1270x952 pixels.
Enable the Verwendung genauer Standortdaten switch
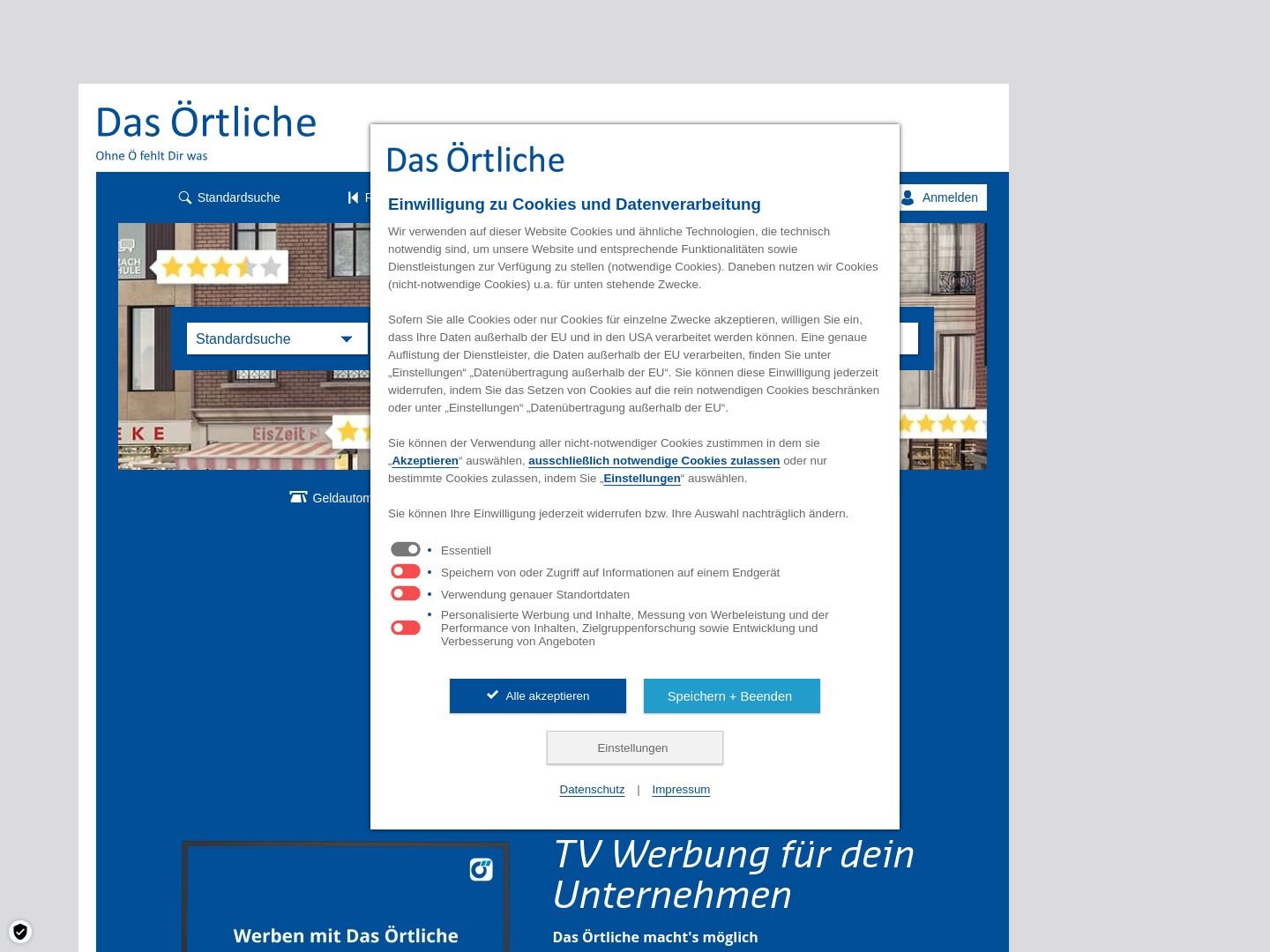406,593
